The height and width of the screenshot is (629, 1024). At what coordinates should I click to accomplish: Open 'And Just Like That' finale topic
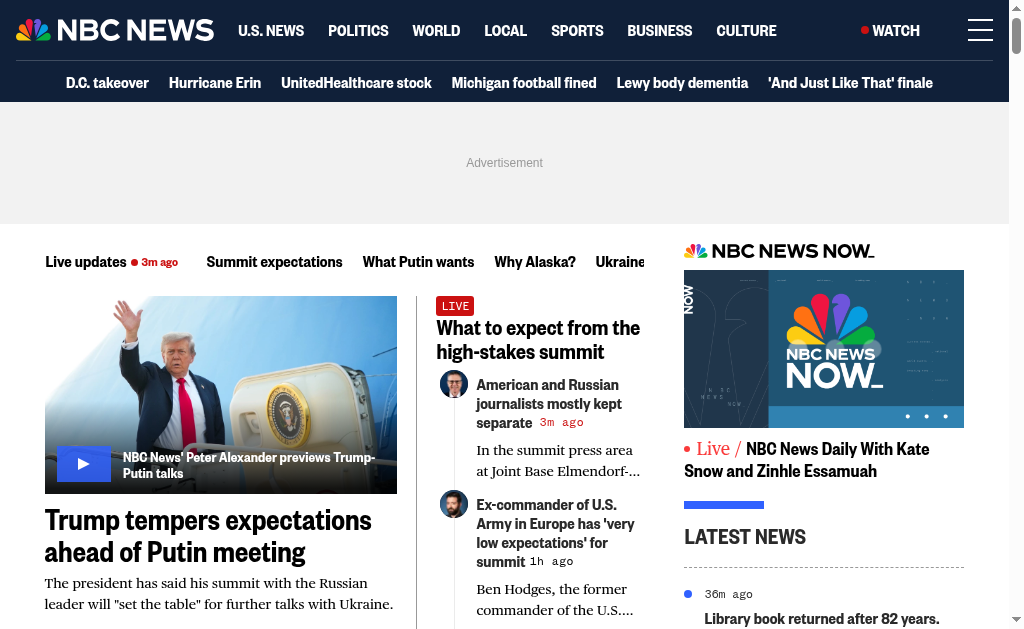[850, 83]
